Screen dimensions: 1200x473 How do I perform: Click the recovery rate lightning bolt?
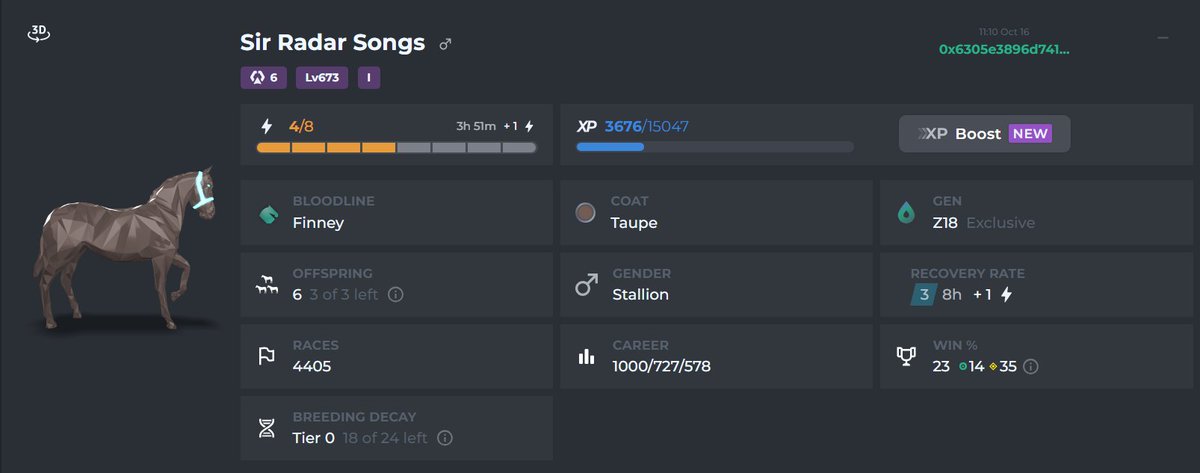(1007, 295)
